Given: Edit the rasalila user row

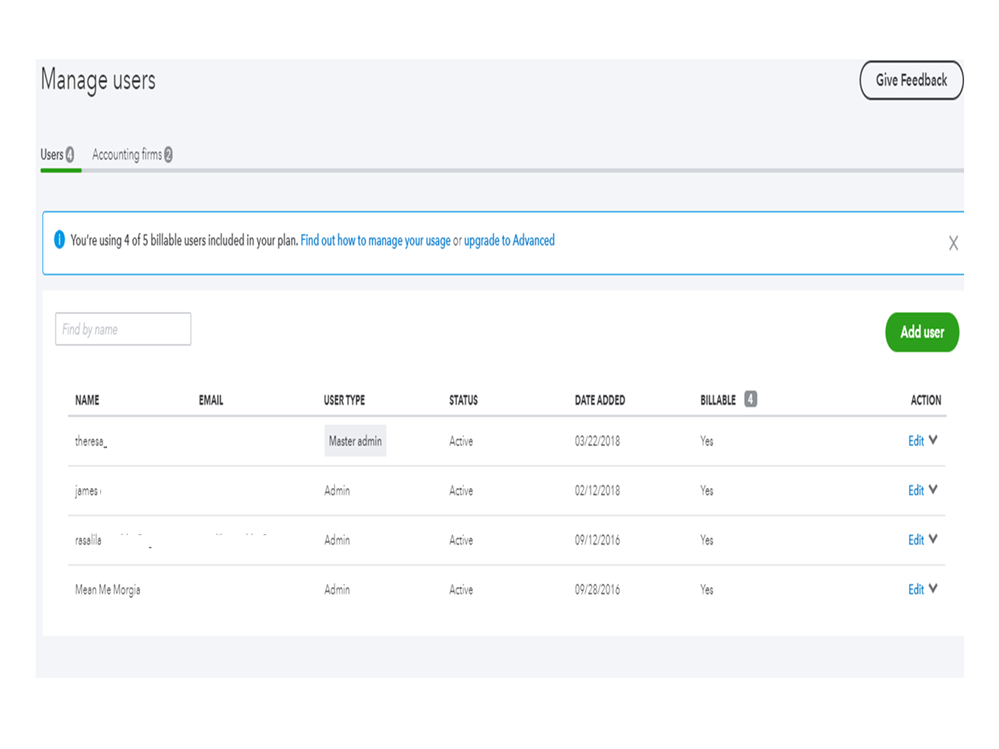Looking at the screenshot, I should [915, 540].
